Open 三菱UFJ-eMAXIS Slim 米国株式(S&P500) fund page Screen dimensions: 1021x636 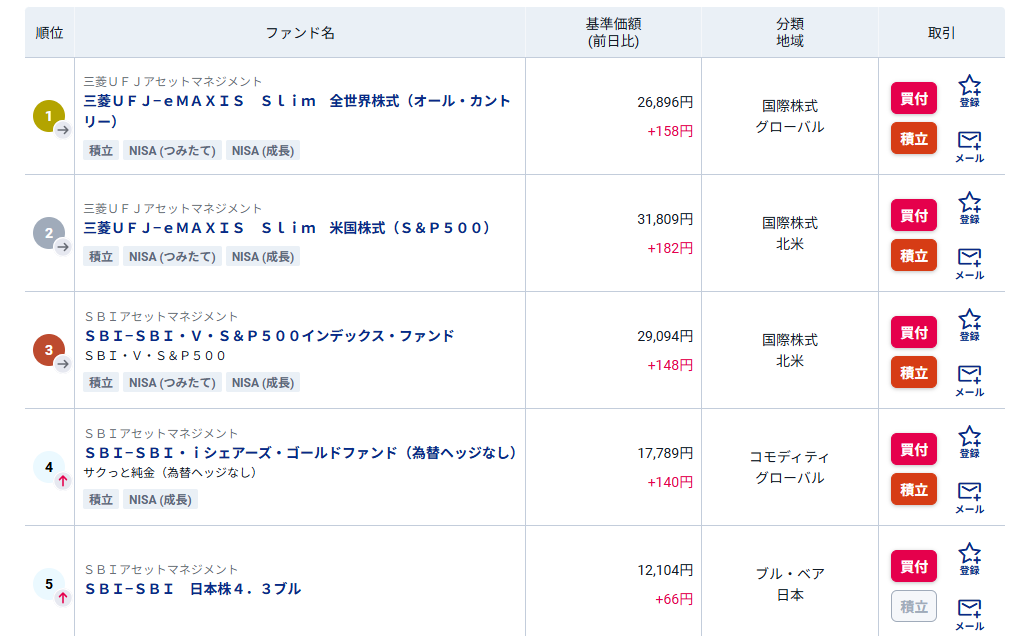[x=287, y=228]
